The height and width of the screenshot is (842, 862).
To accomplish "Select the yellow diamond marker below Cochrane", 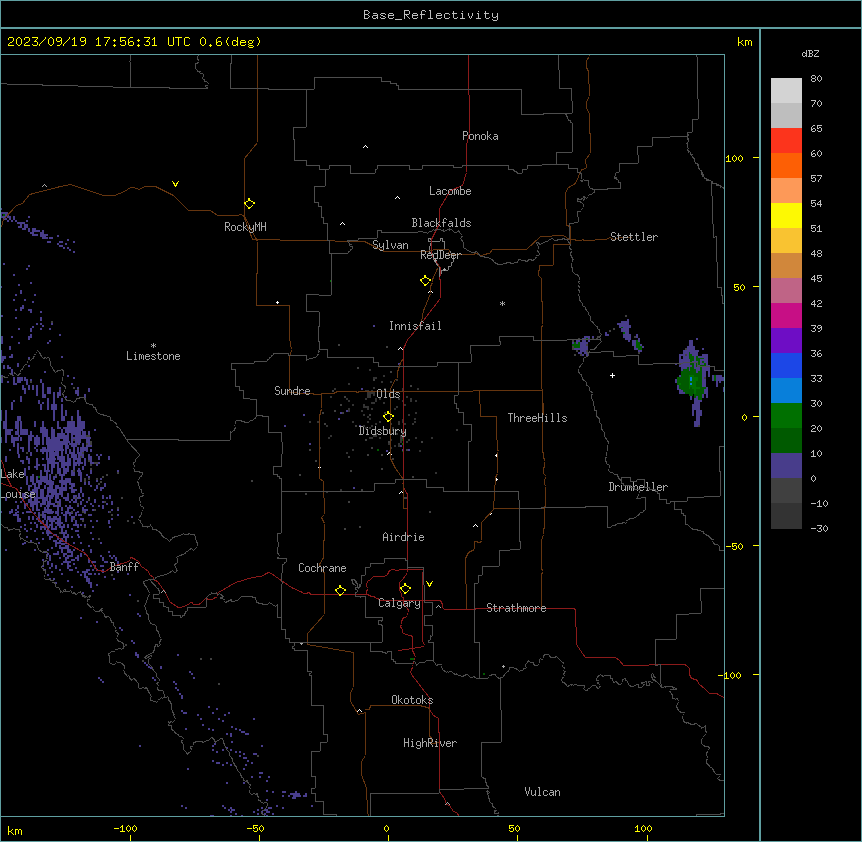I will 340,590.
